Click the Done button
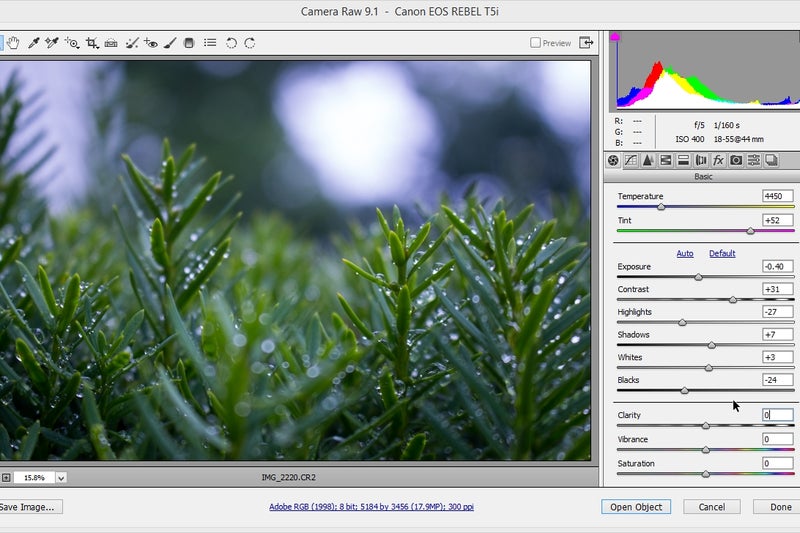 (779, 506)
